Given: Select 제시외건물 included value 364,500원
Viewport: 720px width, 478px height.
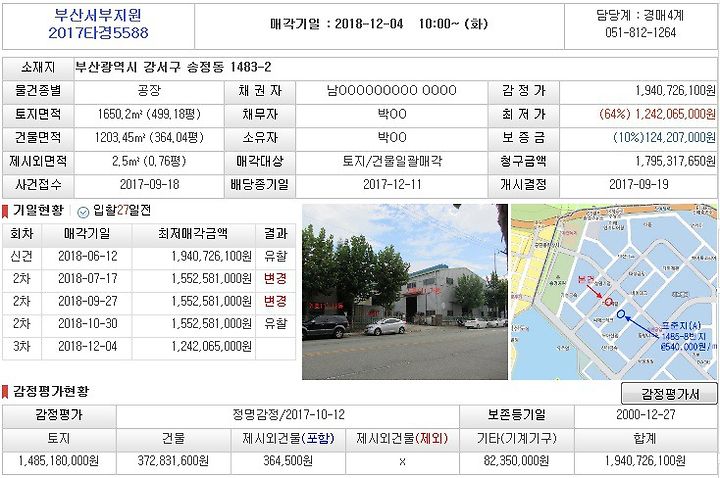Looking at the screenshot, I should [x=288, y=461].
